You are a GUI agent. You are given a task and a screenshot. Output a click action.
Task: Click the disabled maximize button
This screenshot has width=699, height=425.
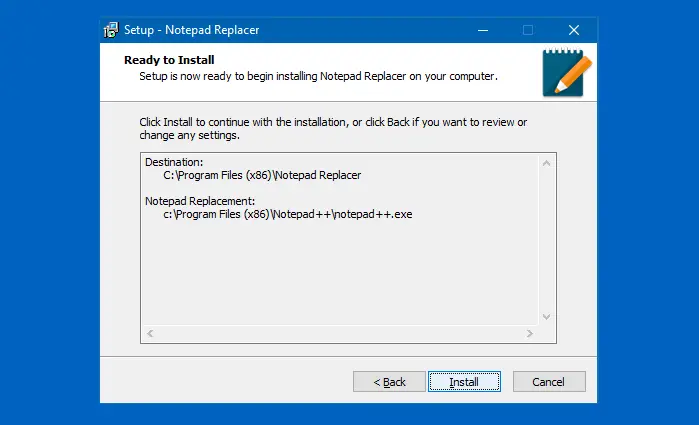(528, 30)
